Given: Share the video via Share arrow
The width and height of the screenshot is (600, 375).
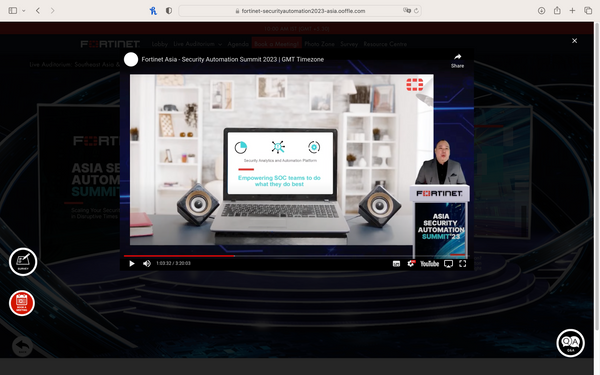Looking at the screenshot, I should coord(457,60).
